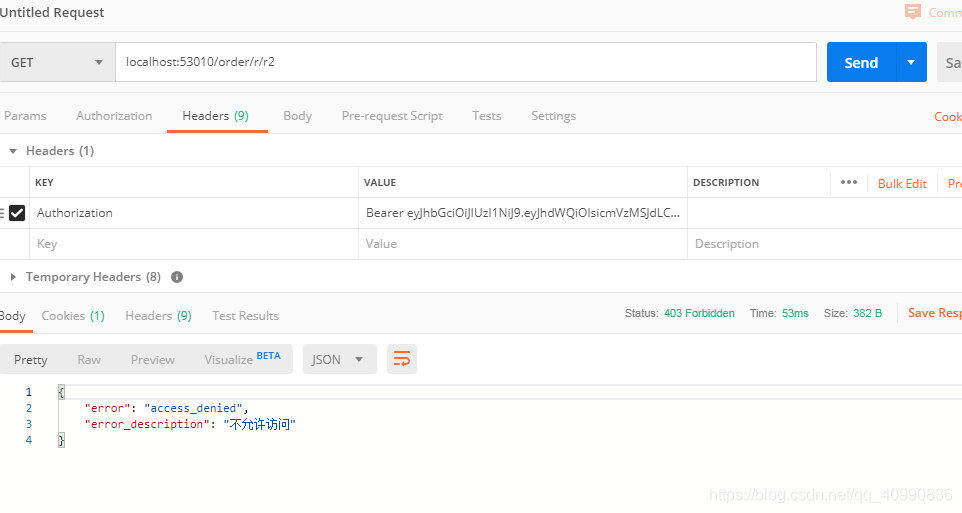Screen dimensions: 962x513
Task: Click the empty Description input field
Action: coord(825,244)
